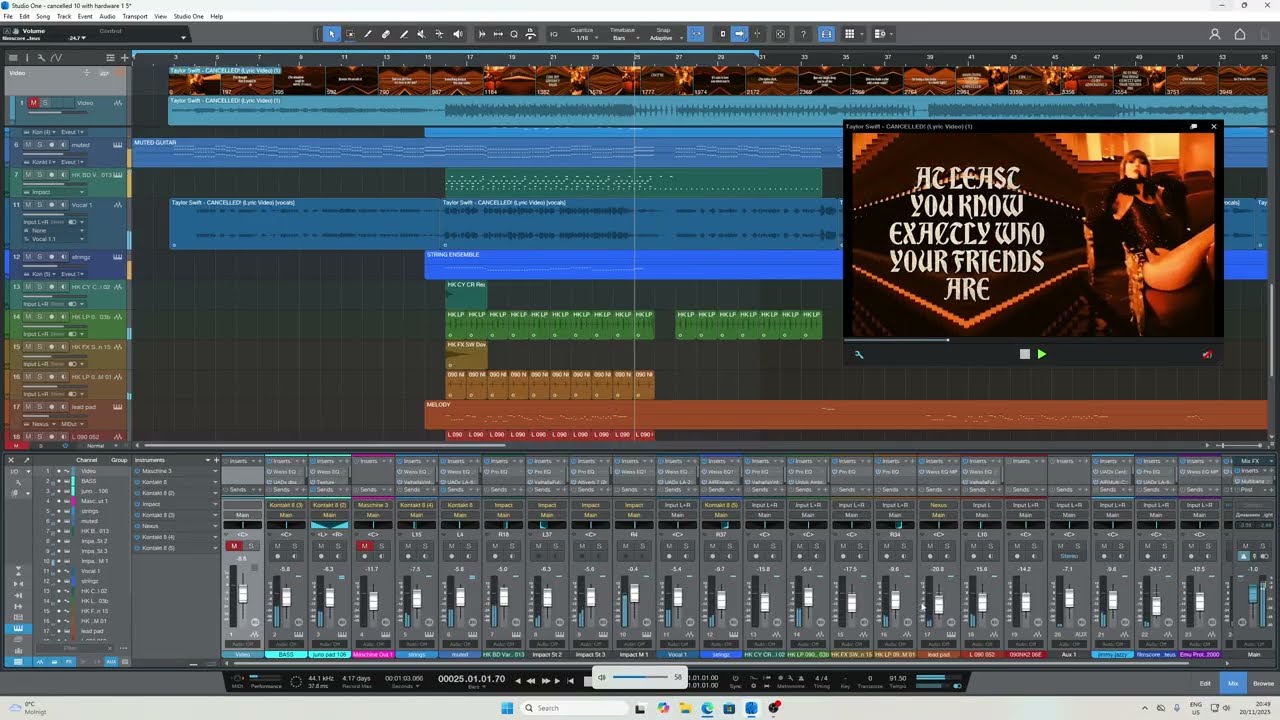Open the Audio menu
The height and width of the screenshot is (720, 1280).
click(107, 16)
